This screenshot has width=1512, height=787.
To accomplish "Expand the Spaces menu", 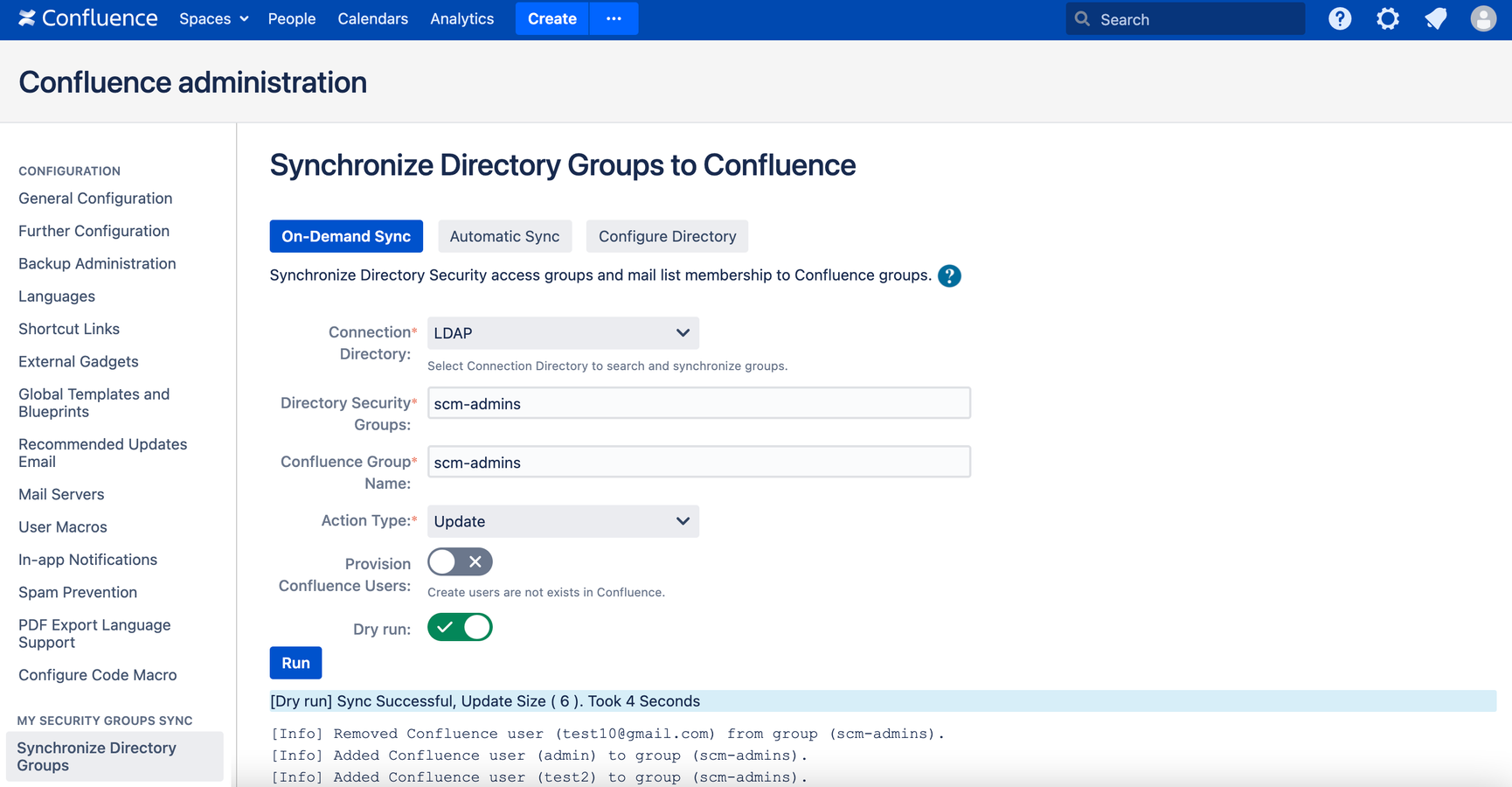I will point(214,18).
